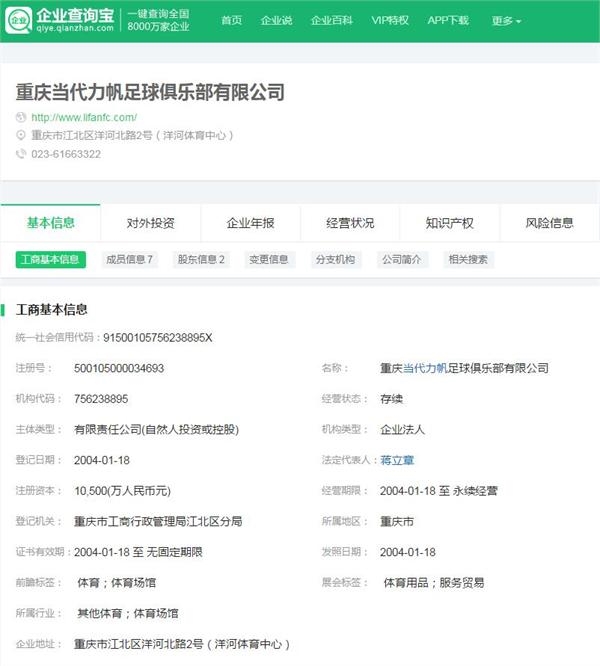Screen dimensions: 600x666
Task: Click the 展会标签 value 体育用品；服务贸易
Action: (434, 583)
